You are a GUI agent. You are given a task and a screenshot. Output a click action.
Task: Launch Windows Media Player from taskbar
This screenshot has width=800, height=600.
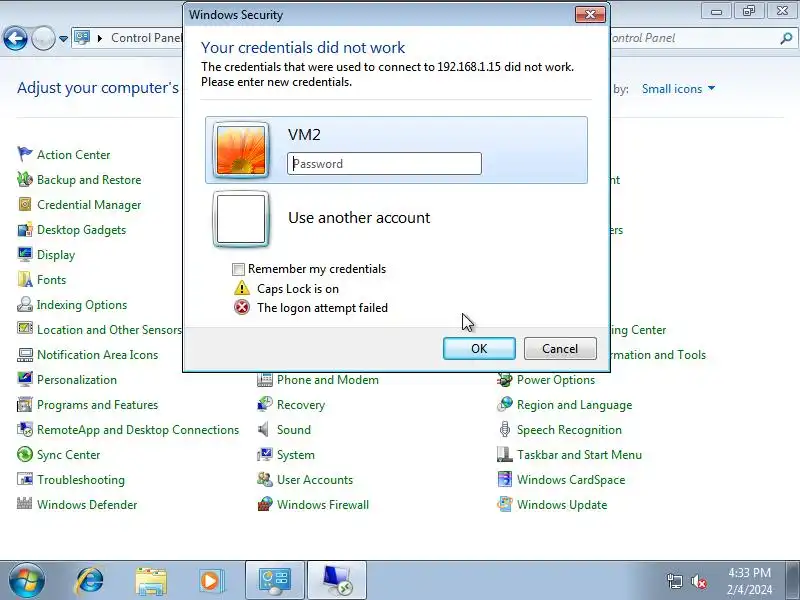point(210,581)
